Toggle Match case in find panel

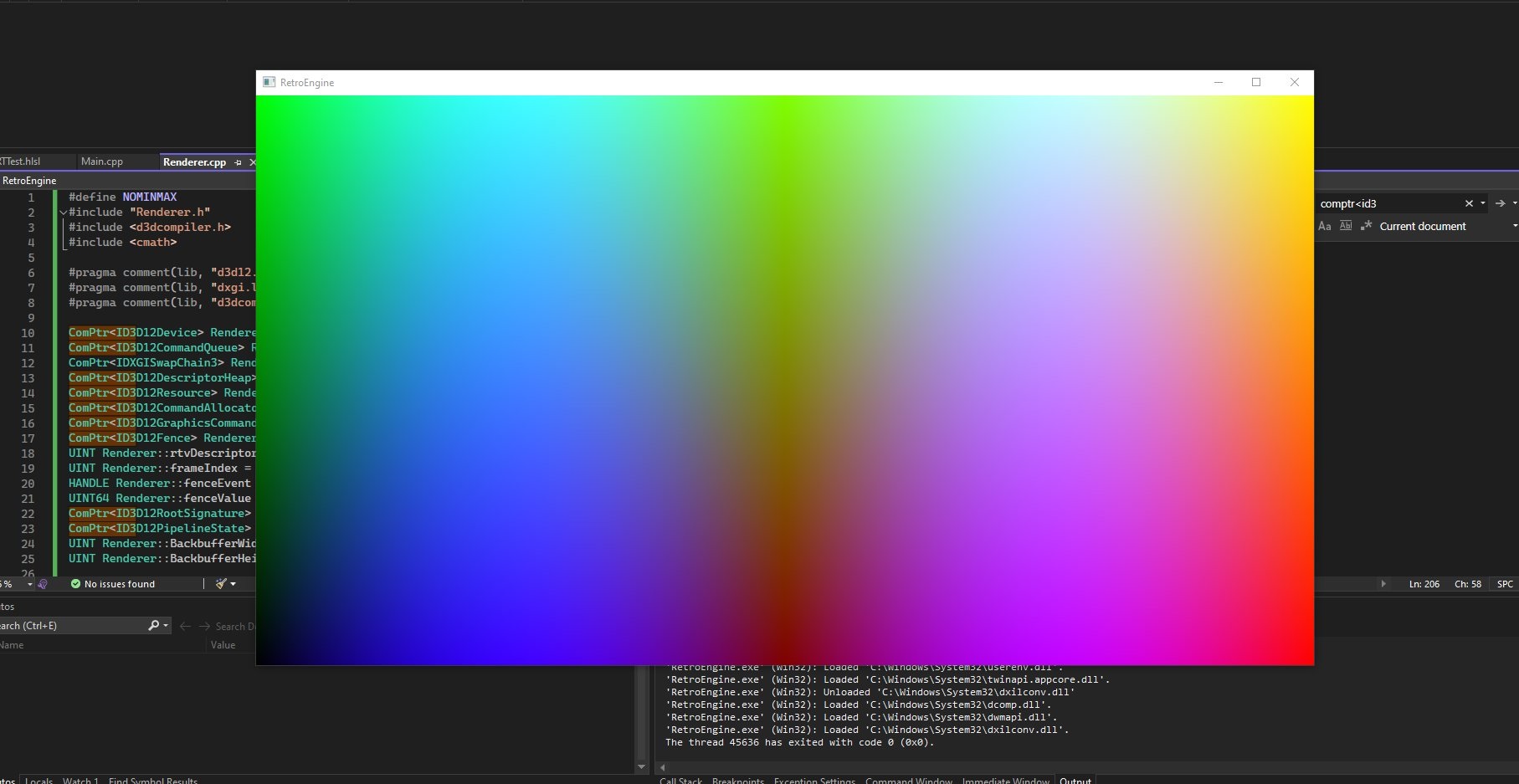click(x=1324, y=226)
